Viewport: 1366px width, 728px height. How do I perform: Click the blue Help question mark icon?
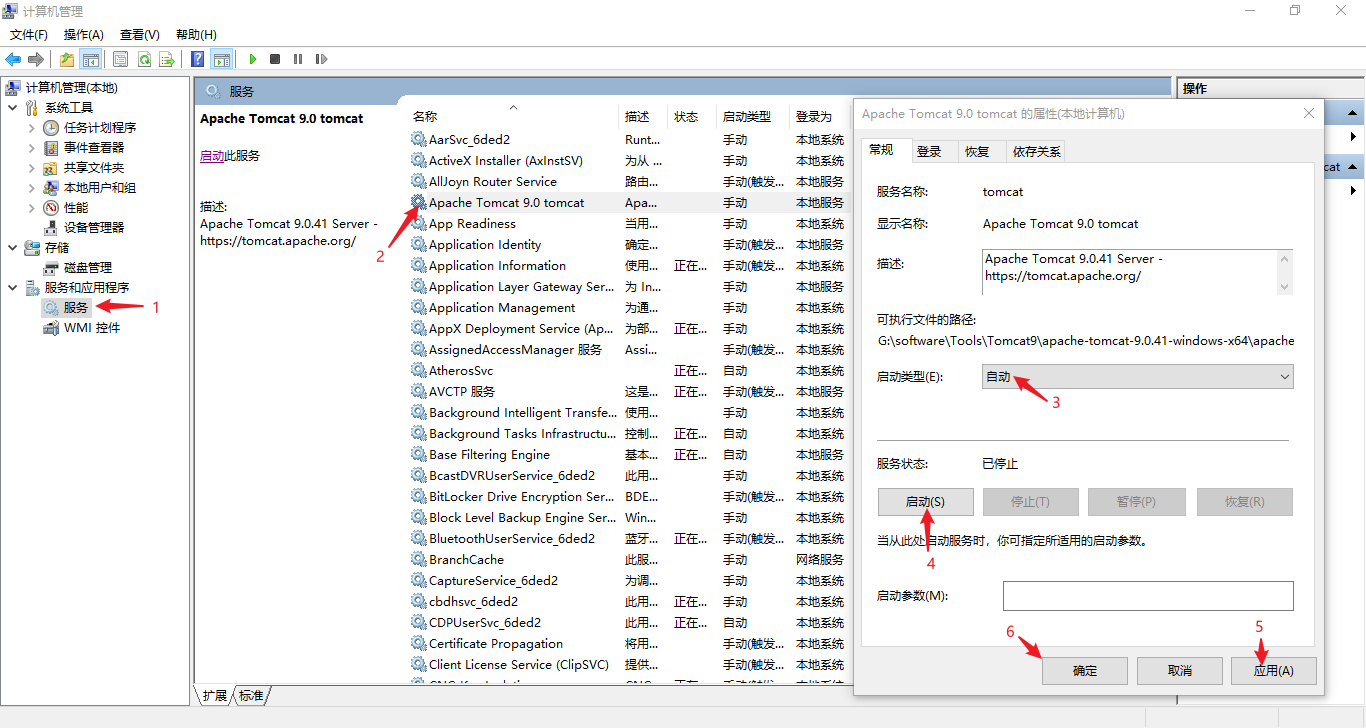198,59
